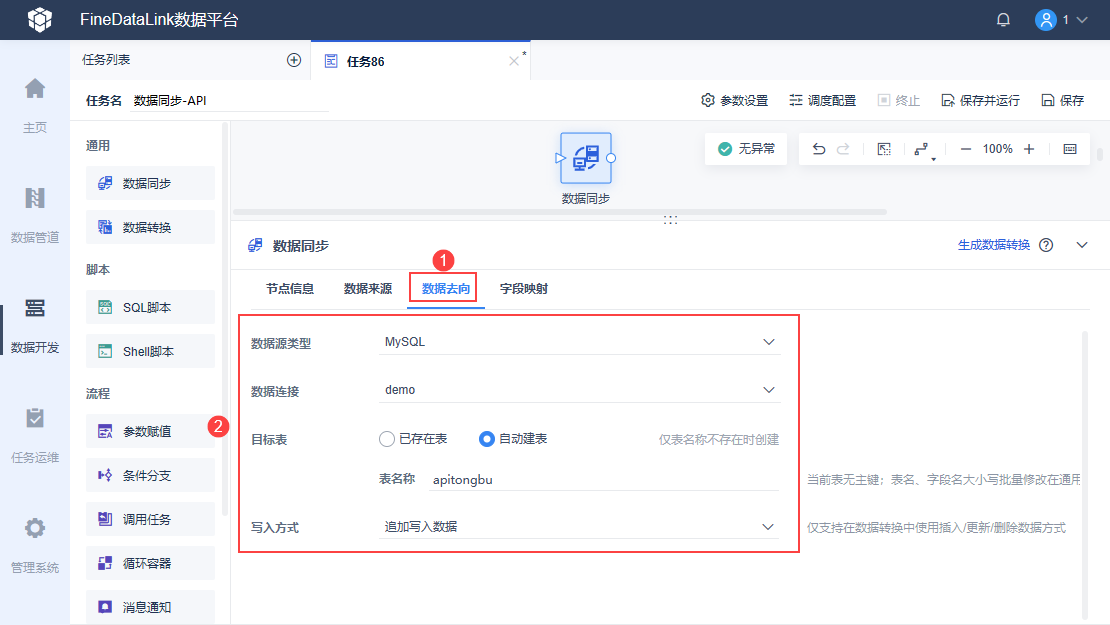Click the 100% zoom level text
This screenshot has width=1110, height=625.
point(997,149)
